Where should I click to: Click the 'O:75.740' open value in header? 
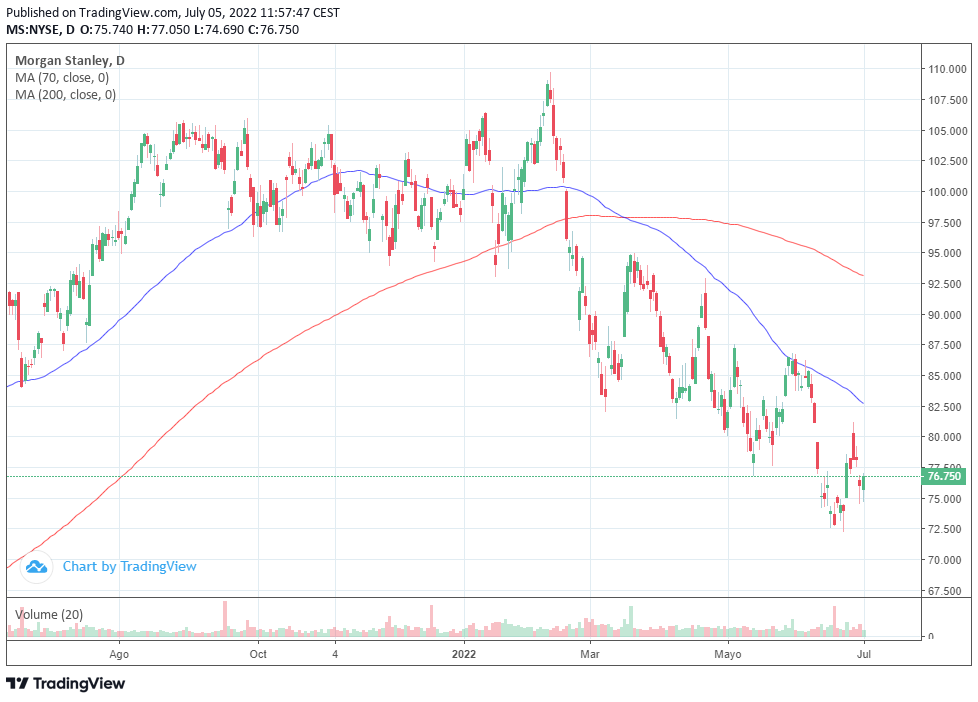pos(107,30)
